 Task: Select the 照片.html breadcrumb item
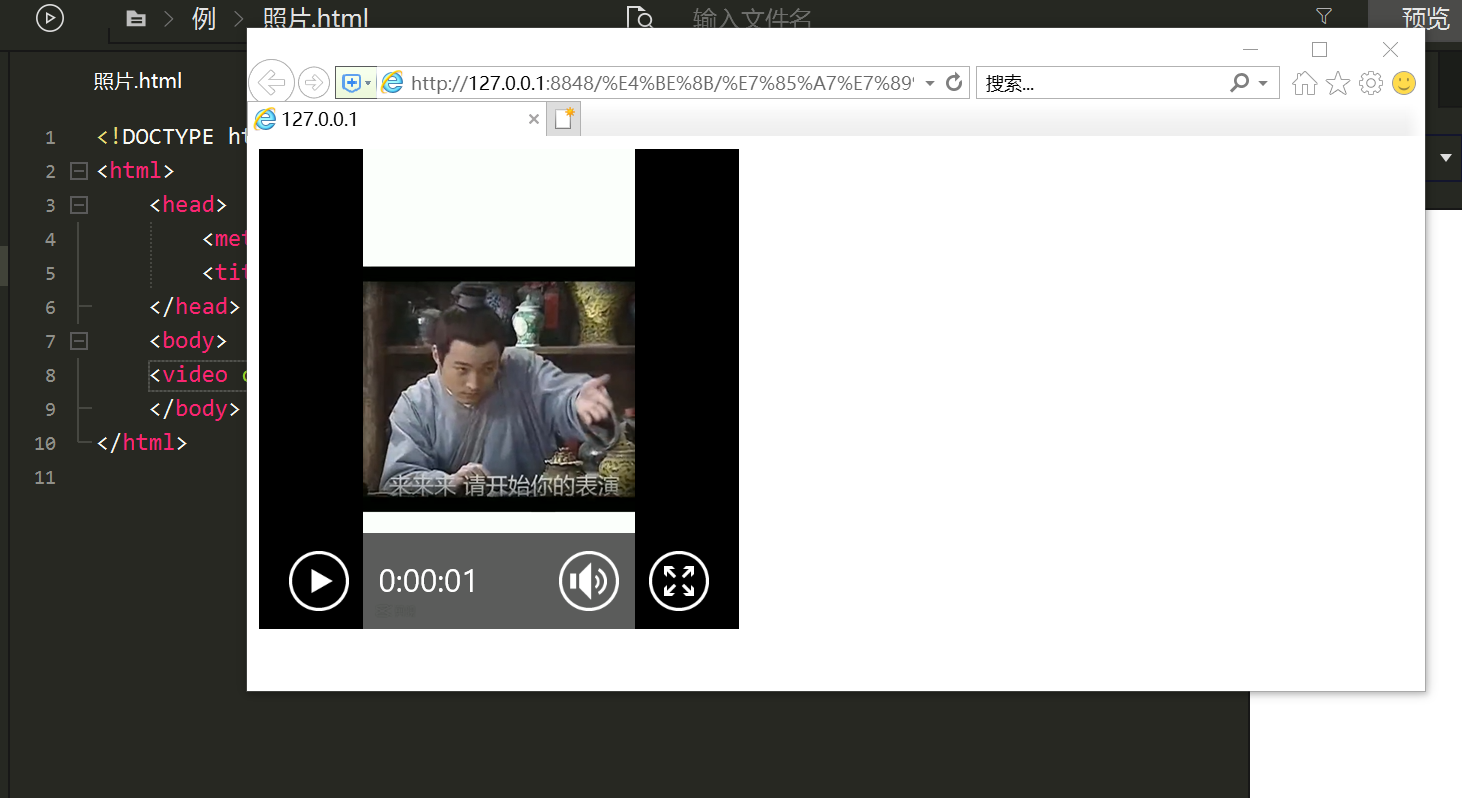pyautogui.click(x=315, y=19)
